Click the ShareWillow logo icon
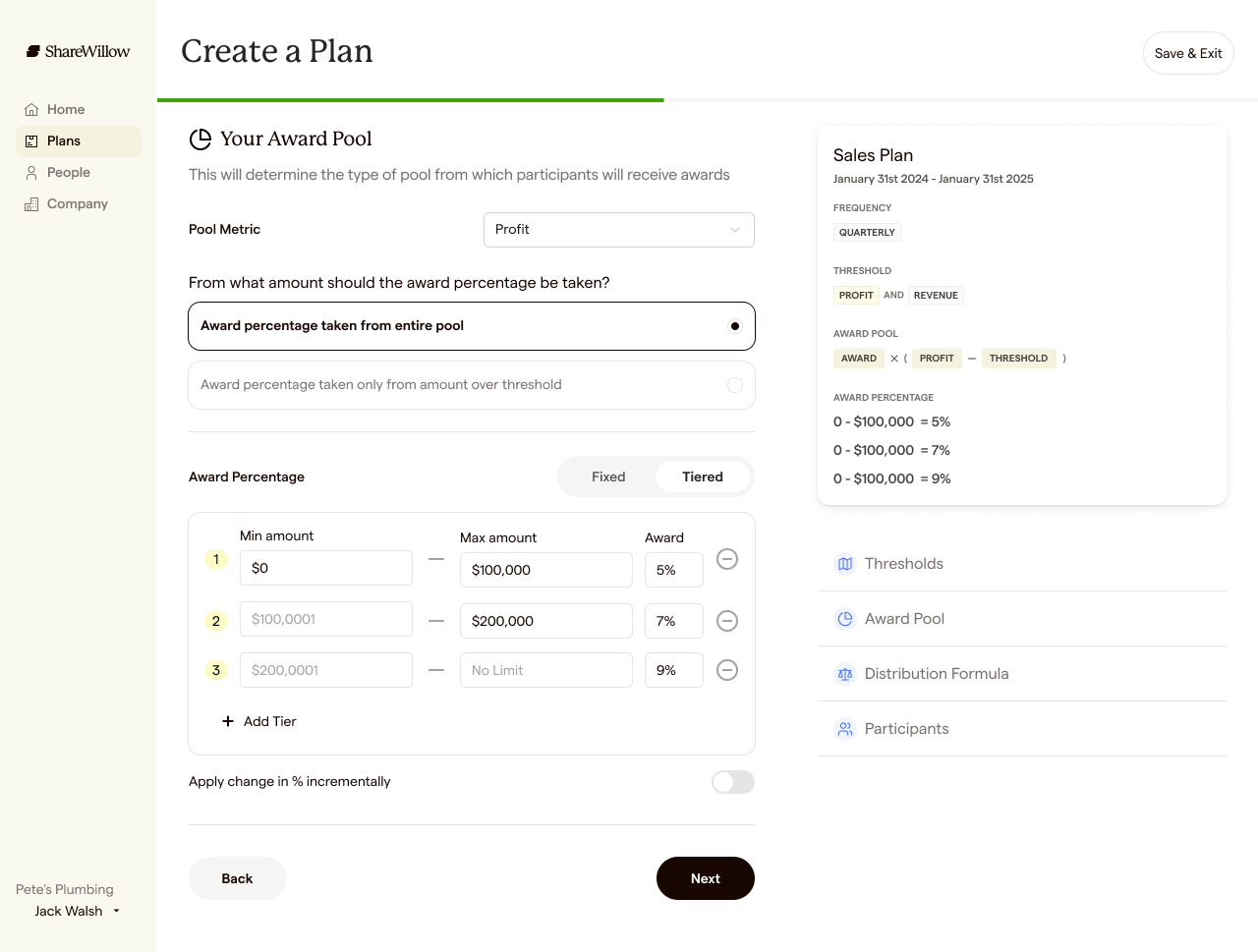The width and height of the screenshot is (1258, 952). click(x=33, y=51)
